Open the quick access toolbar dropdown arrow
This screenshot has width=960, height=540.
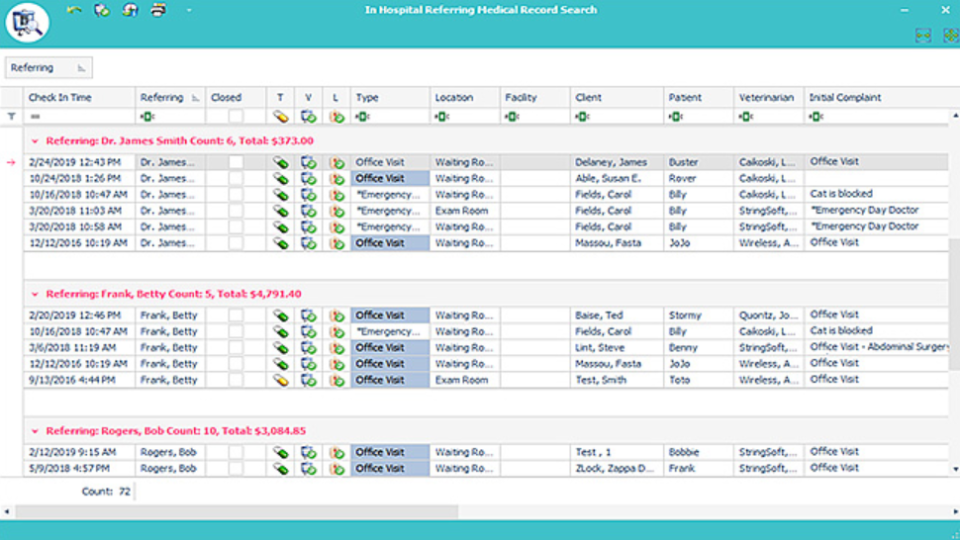(x=189, y=10)
